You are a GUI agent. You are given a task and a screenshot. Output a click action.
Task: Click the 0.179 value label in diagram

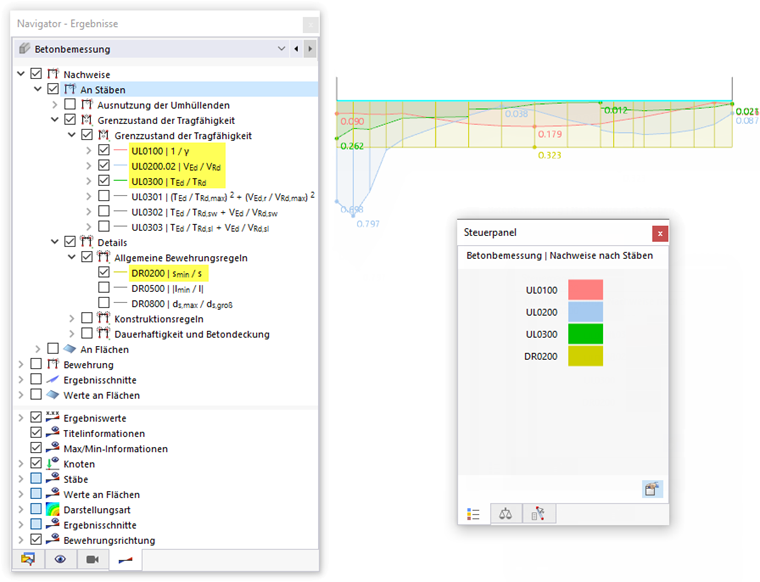(x=550, y=134)
